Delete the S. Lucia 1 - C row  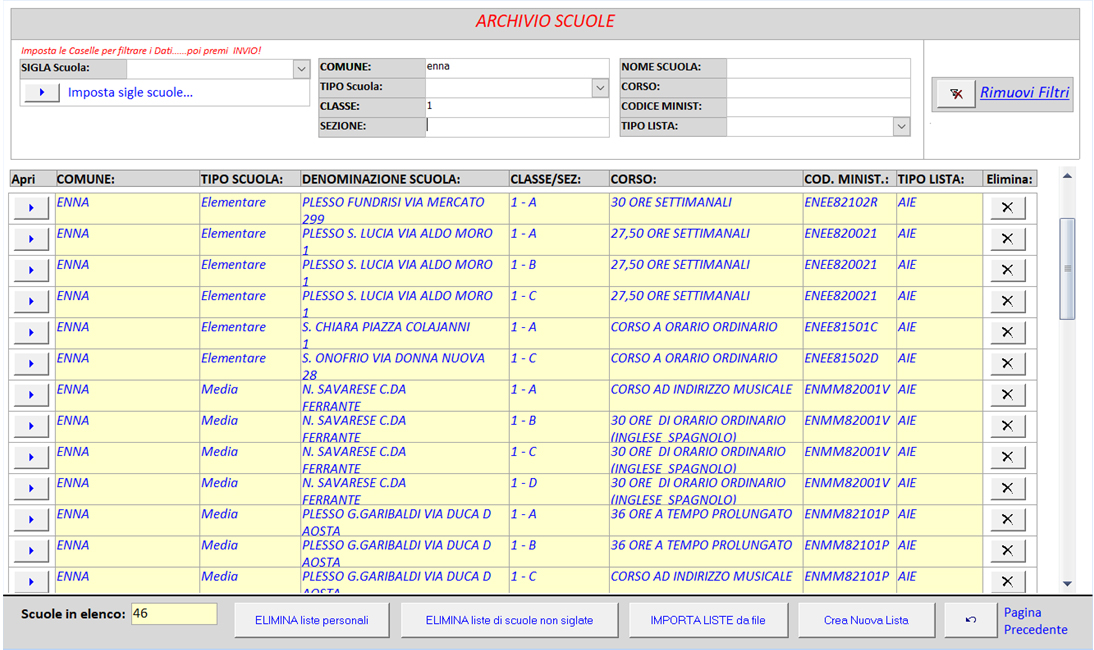[x=1007, y=301]
